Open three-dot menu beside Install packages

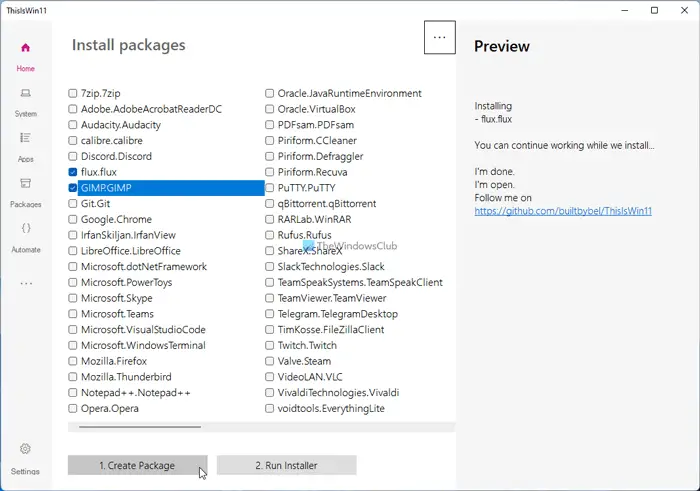click(x=438, y=38)
